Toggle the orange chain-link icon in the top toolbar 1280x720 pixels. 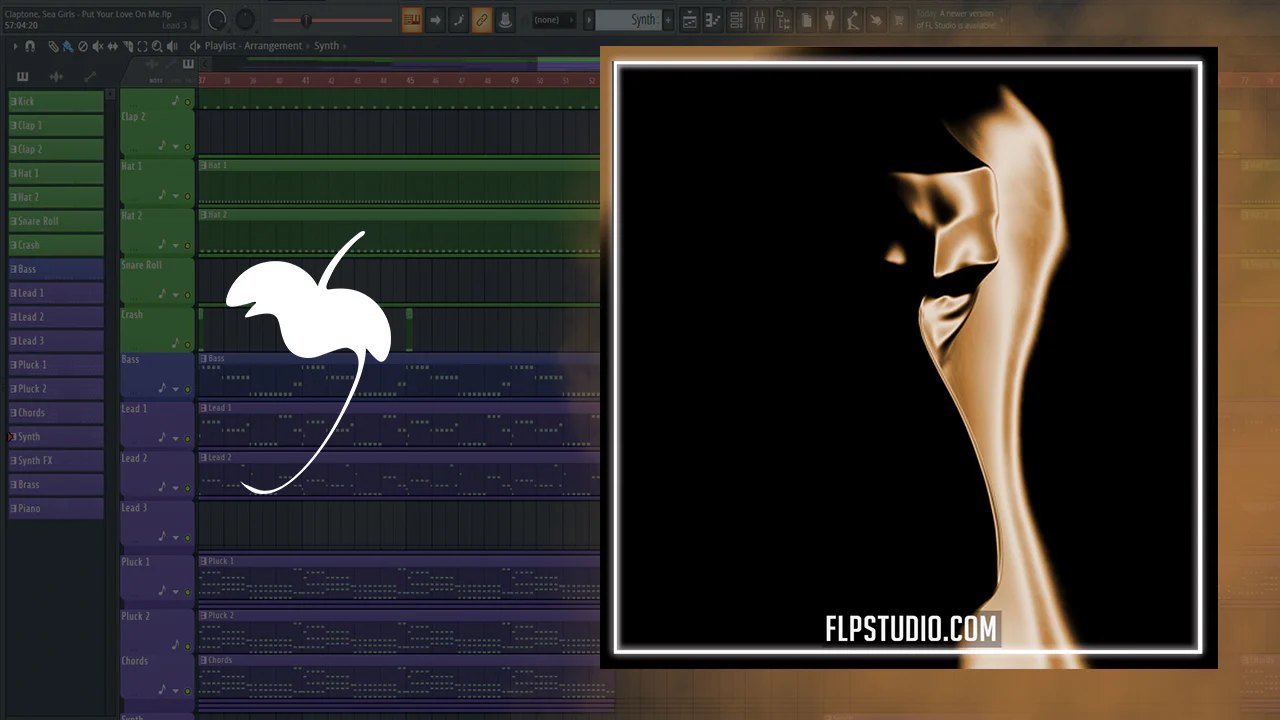pyautogui.click(x=482, y=20)
